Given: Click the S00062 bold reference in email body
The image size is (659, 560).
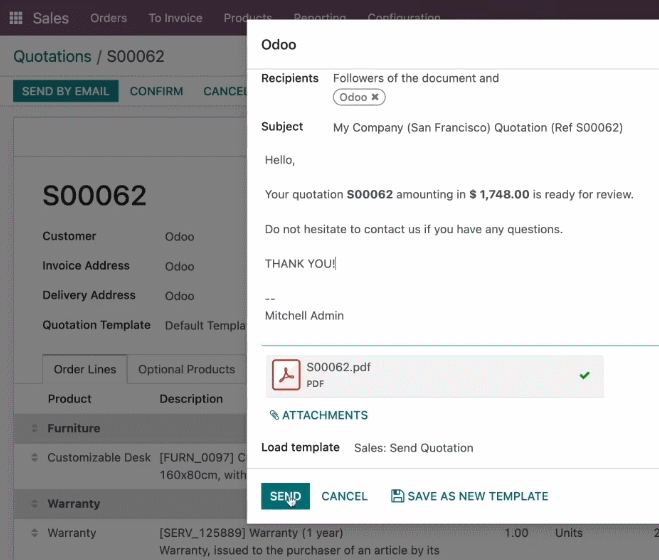Looking at the screenshot, I should pos(369,194).
